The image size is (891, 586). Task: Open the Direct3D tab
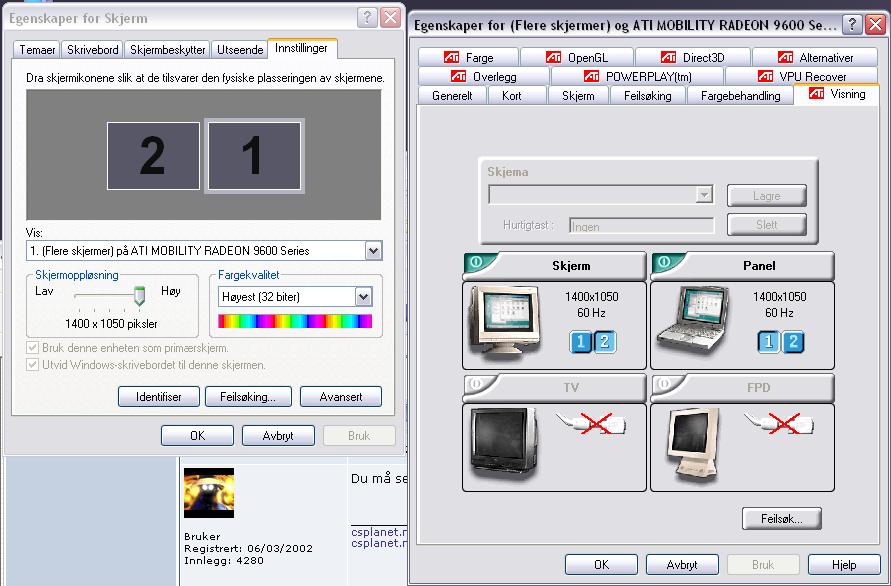click(693, 57)
